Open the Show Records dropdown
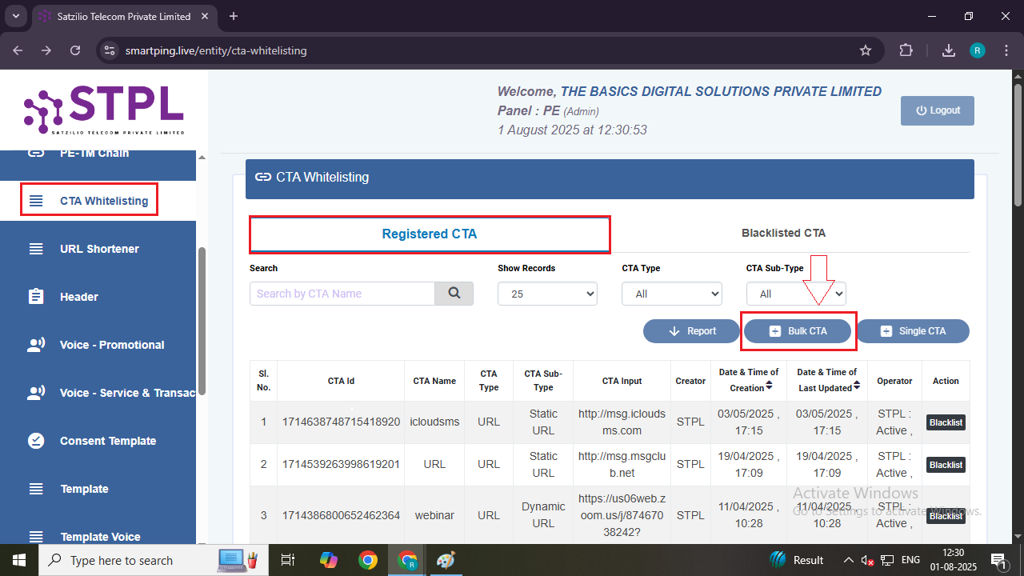The image size is (1024, 576). pyautogui.click(x=547, y=294)
